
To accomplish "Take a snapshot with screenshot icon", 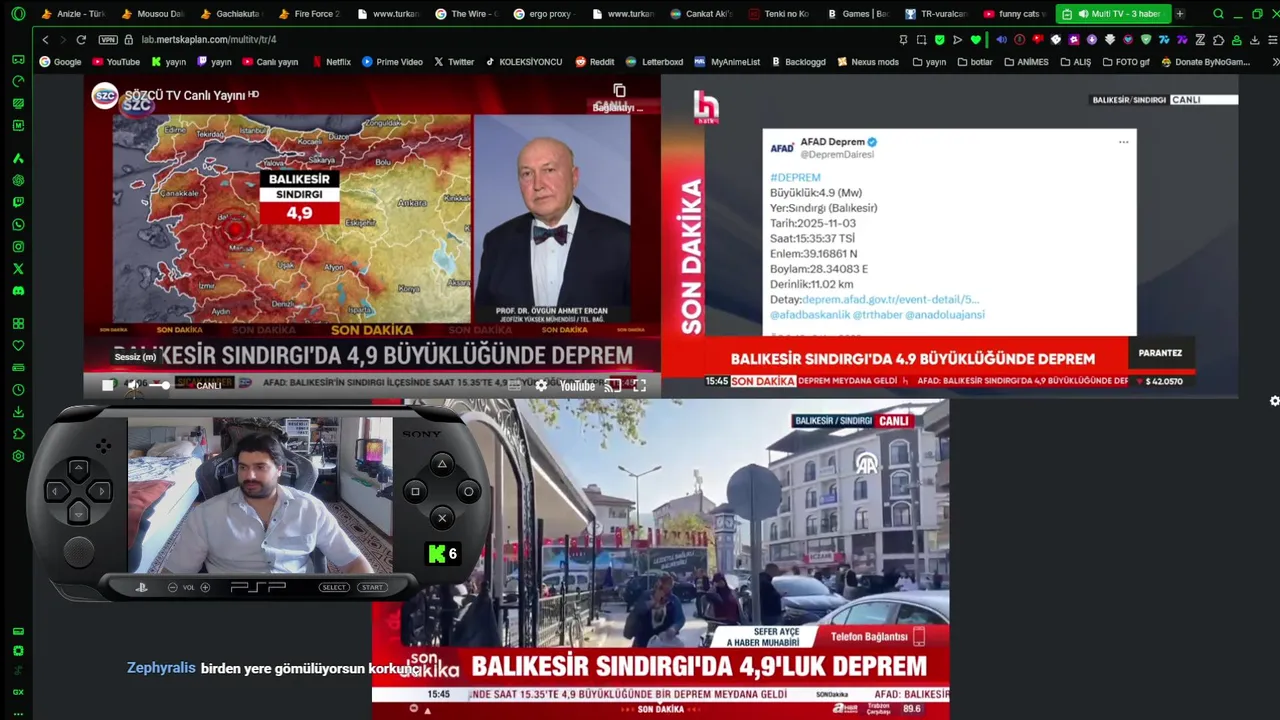I will click(x=921, y=40).
